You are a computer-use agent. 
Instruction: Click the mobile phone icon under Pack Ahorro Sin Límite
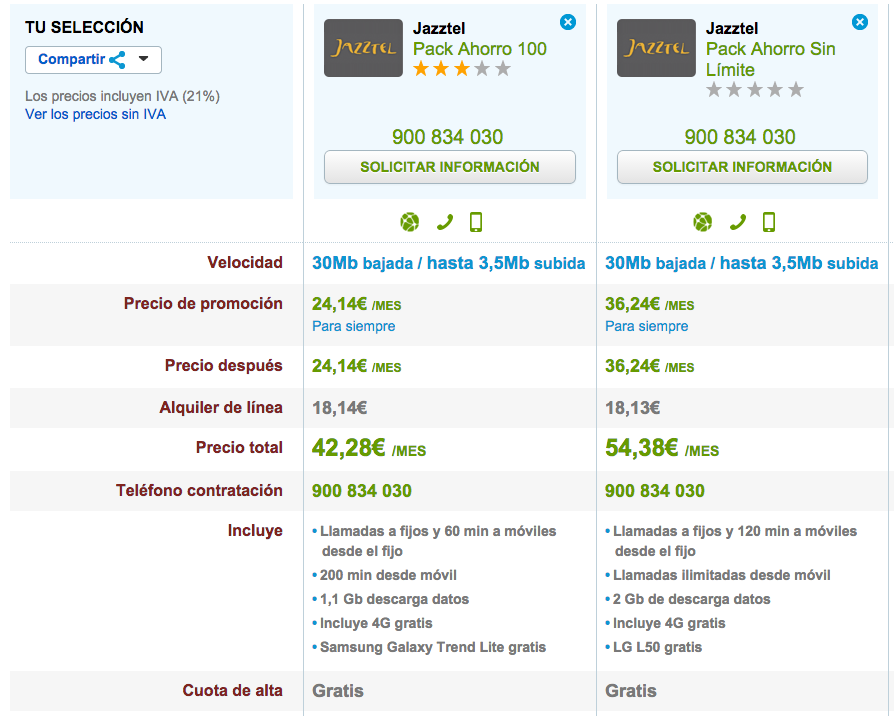point(769,222)
